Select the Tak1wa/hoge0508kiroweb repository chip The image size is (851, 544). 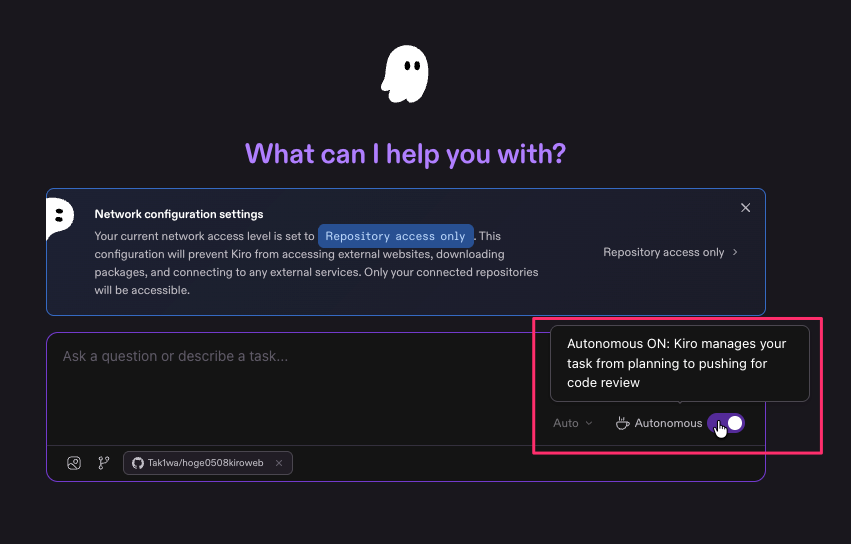207,463
